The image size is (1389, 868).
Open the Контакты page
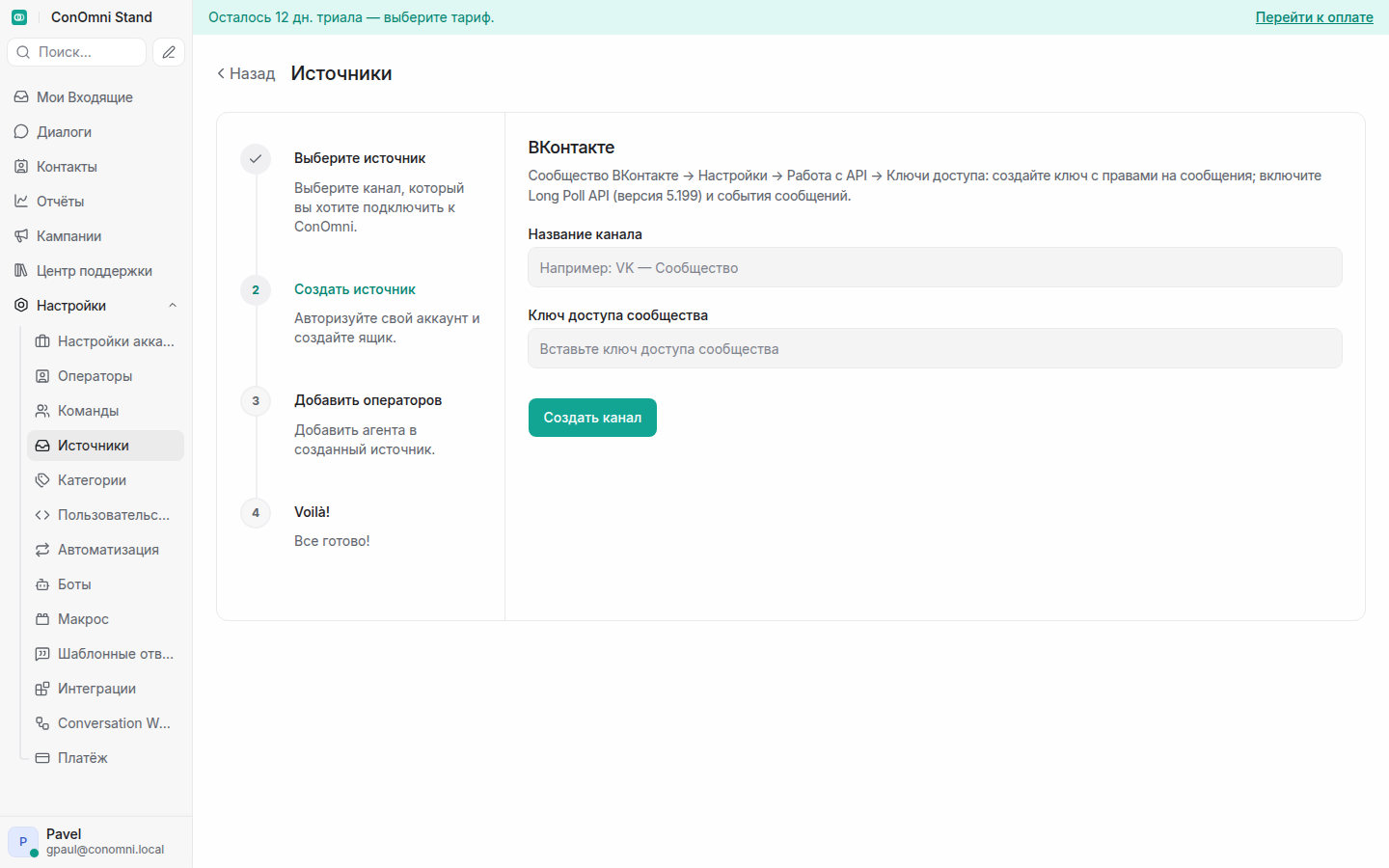[x=95, y=167]
